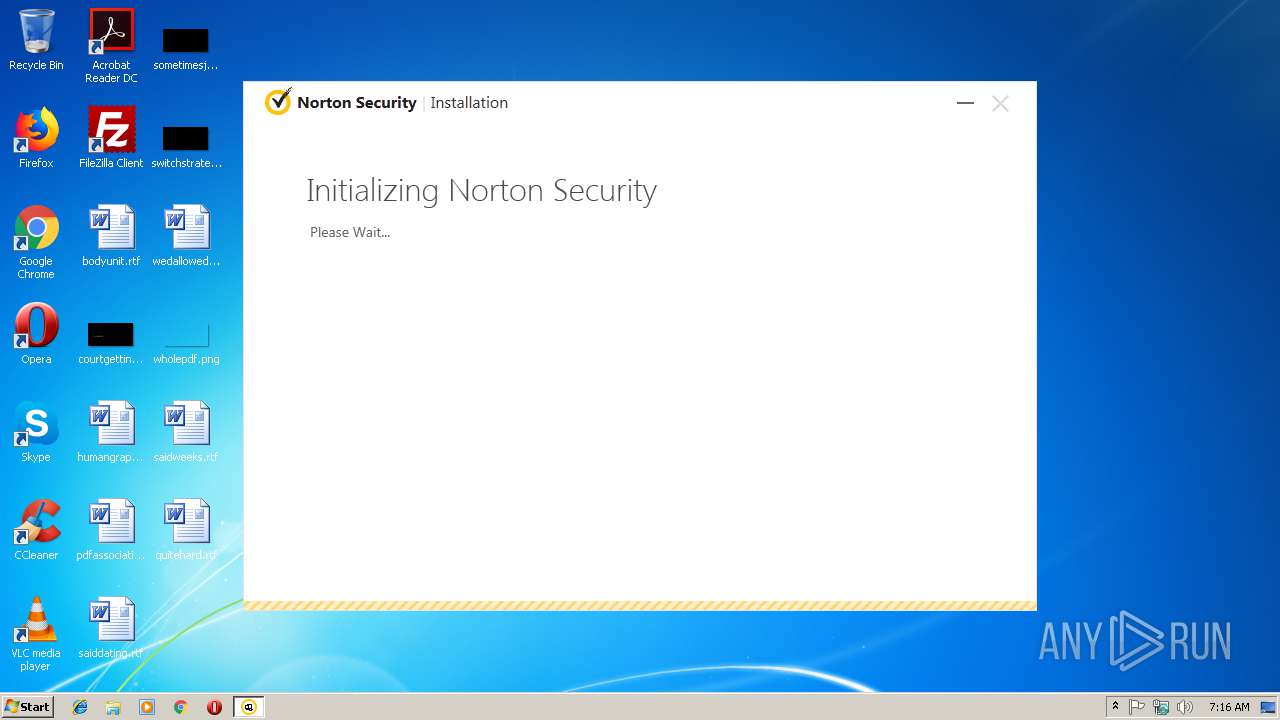Open the Recycle Bin desktop icon
Viewport: 1280px width, 720px height.
[36, 40]
